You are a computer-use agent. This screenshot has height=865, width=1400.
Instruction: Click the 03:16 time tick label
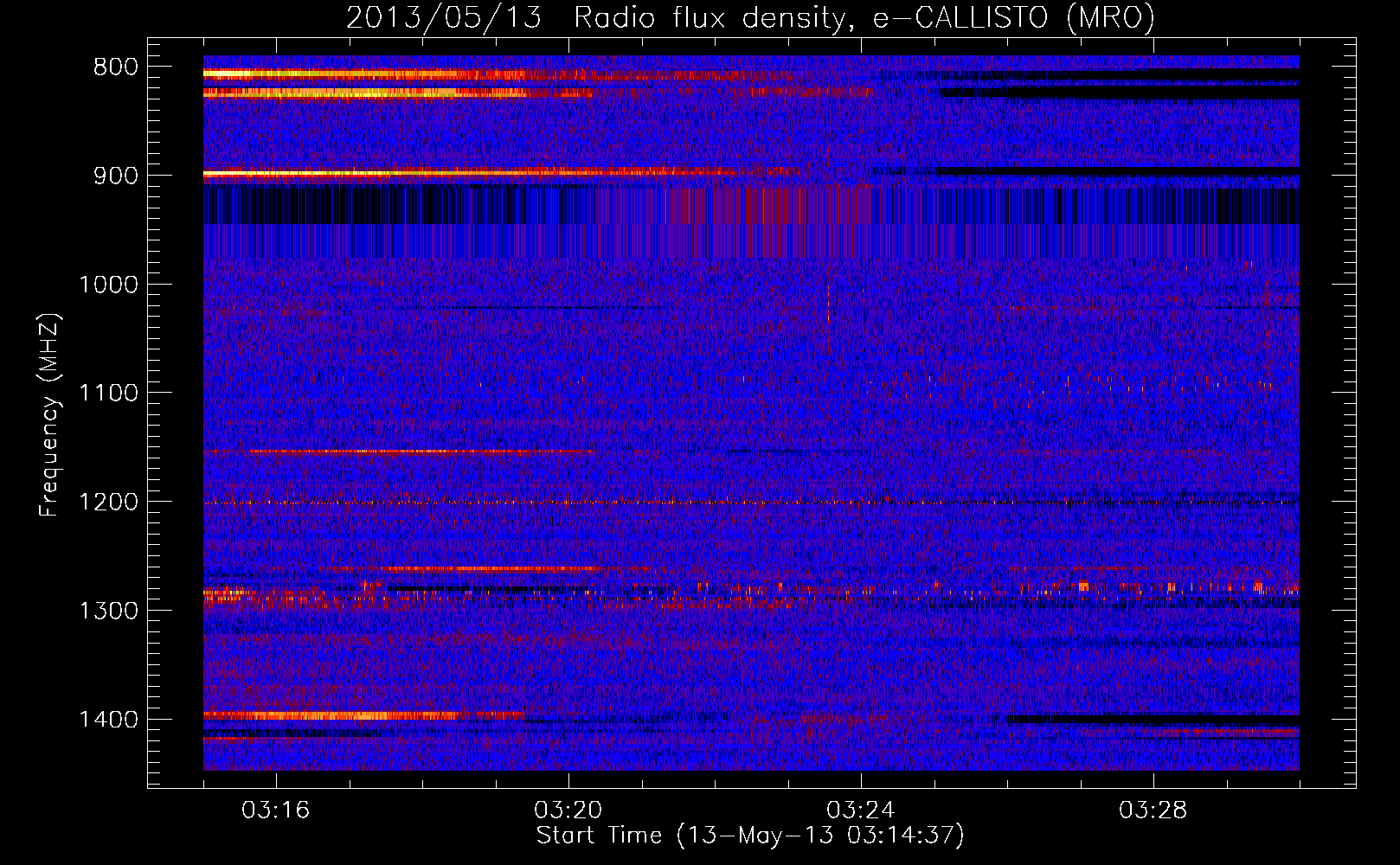tap(276, 811)
